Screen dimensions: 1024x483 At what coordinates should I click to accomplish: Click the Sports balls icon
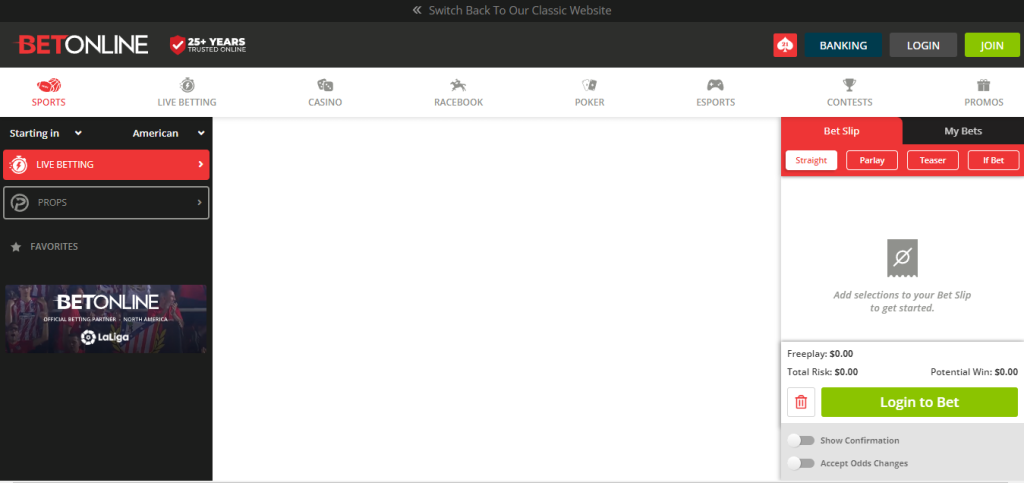(49, 86)
